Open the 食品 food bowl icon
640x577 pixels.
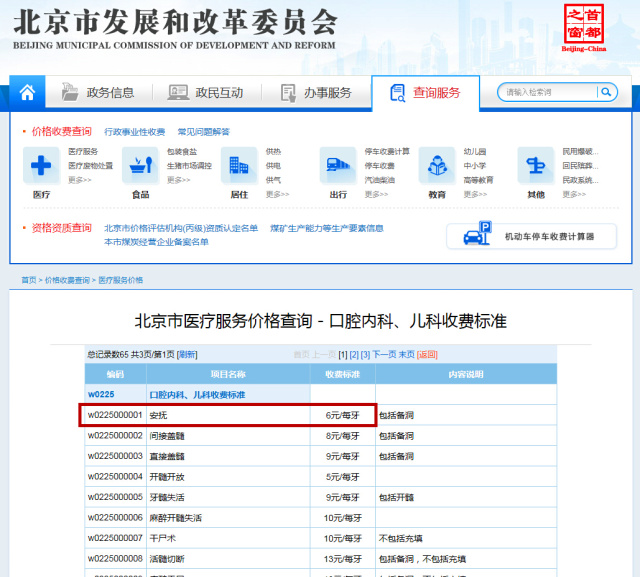coord(140,165)
